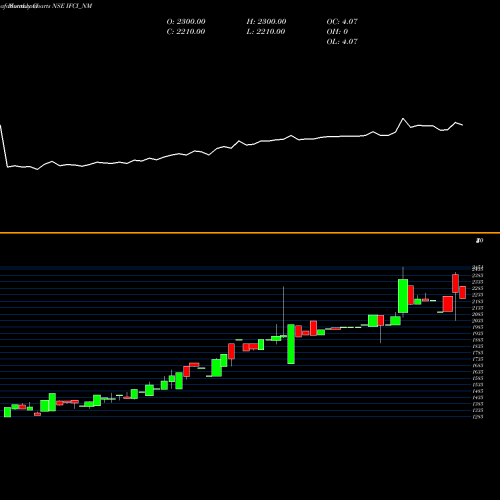Click the last red candlestick on the chart
This screenshot has height=500, width=500.
[462, 292]
